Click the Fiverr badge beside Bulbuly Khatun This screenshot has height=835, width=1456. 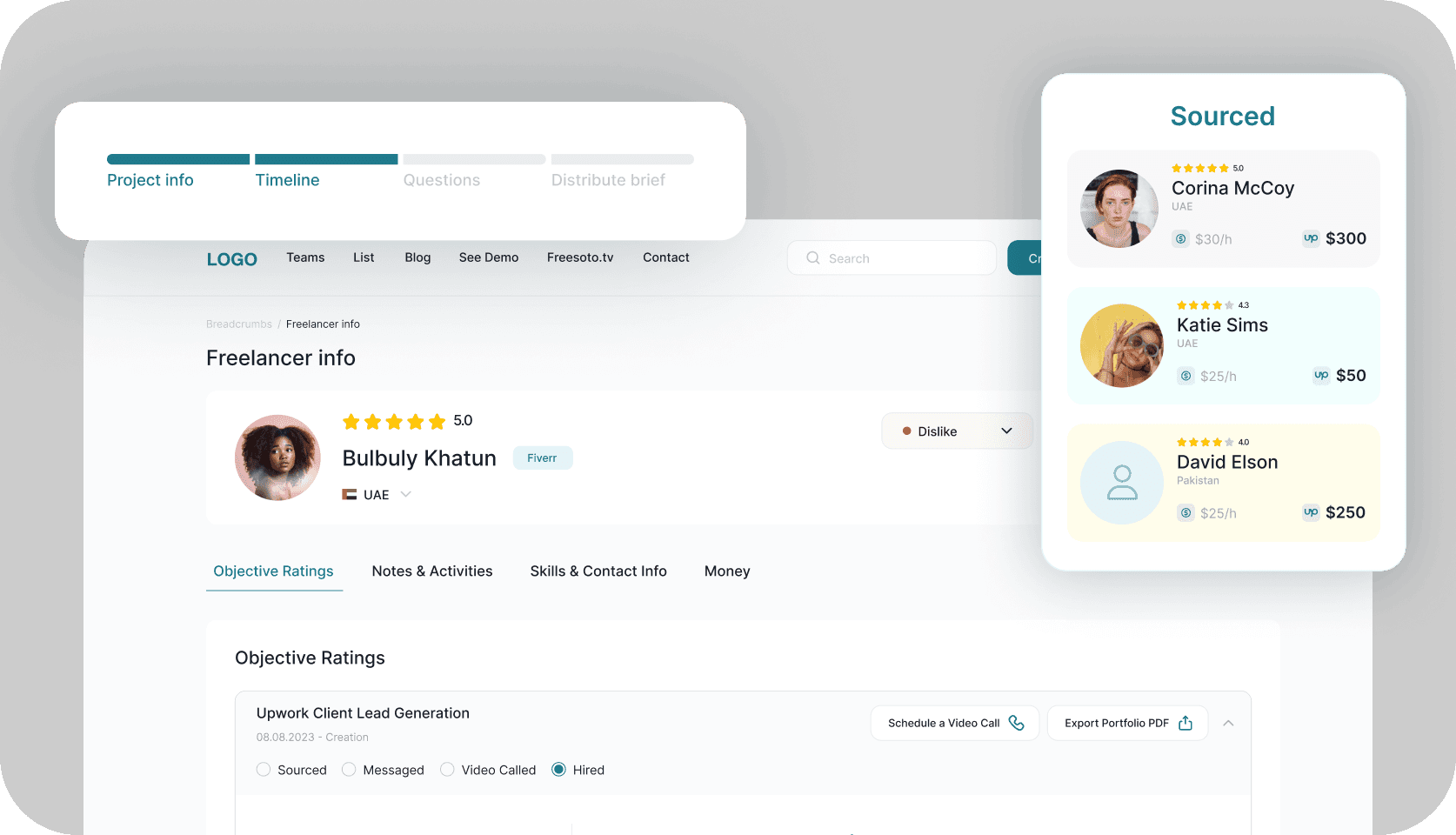coord(543,458)
